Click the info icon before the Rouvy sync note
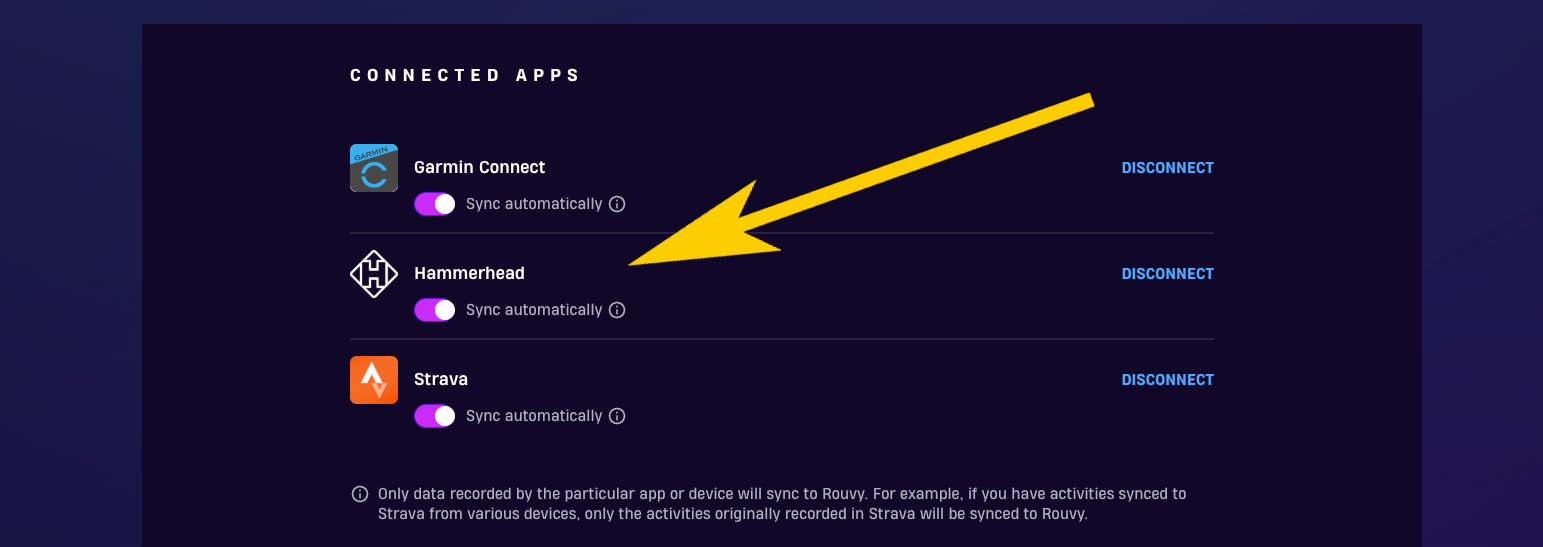The image size is (1543, 547). pyautogui.click(x=360, y=494)
